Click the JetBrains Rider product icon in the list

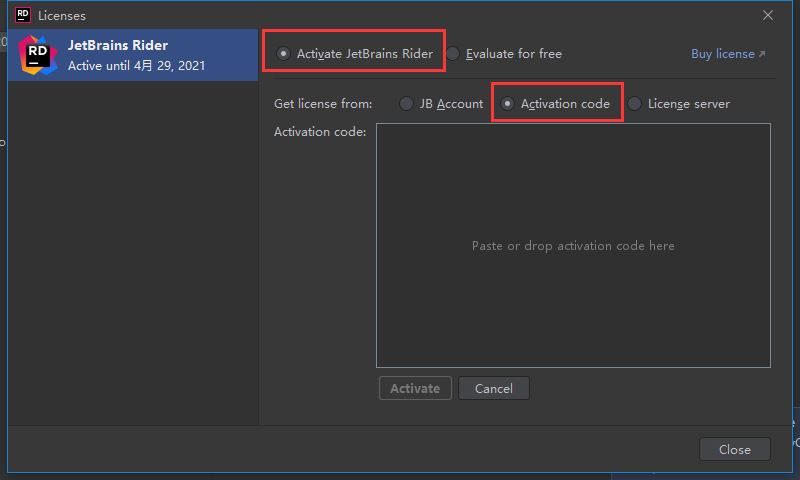click(x=37, y=55)
